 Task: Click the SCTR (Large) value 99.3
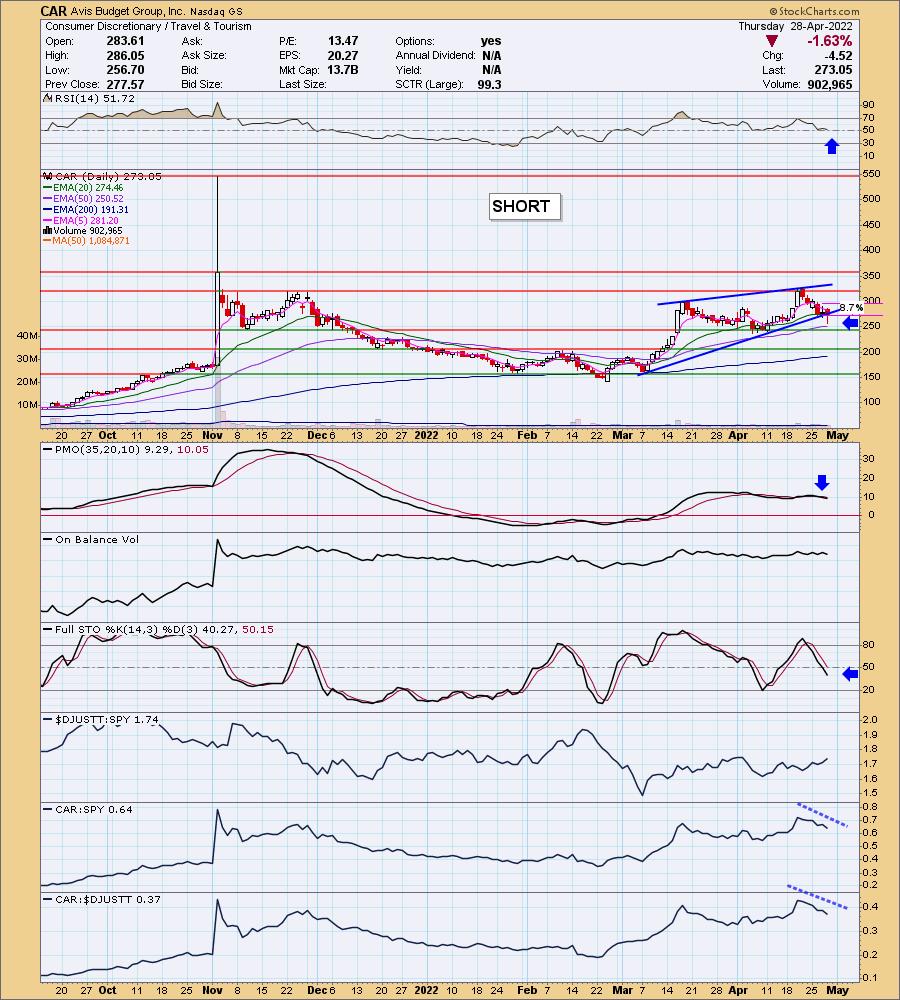[489, 85]
